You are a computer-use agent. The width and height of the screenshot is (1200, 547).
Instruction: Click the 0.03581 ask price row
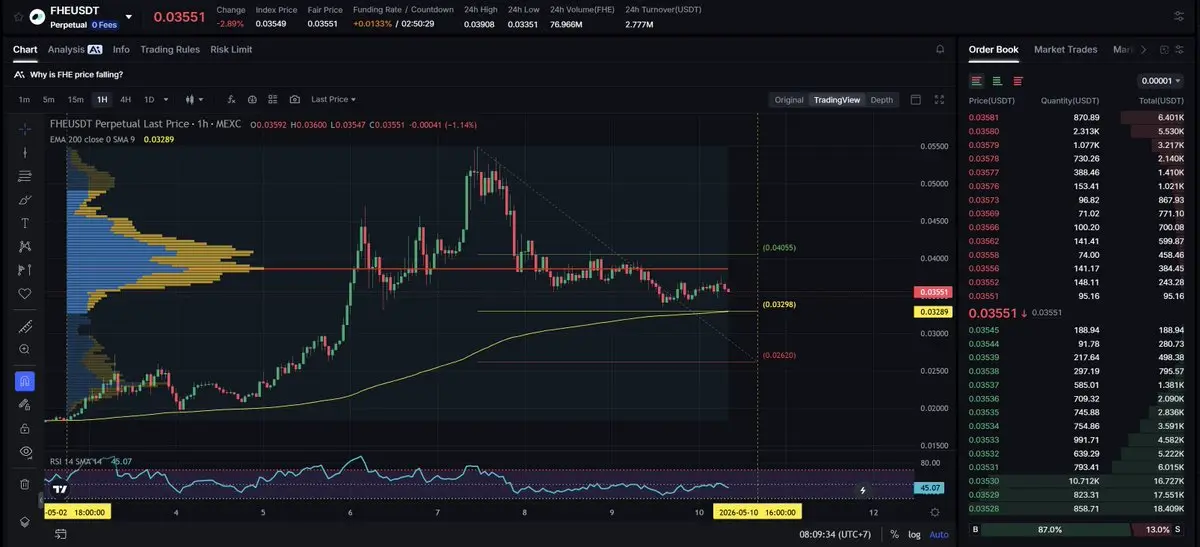point(1078,117)
